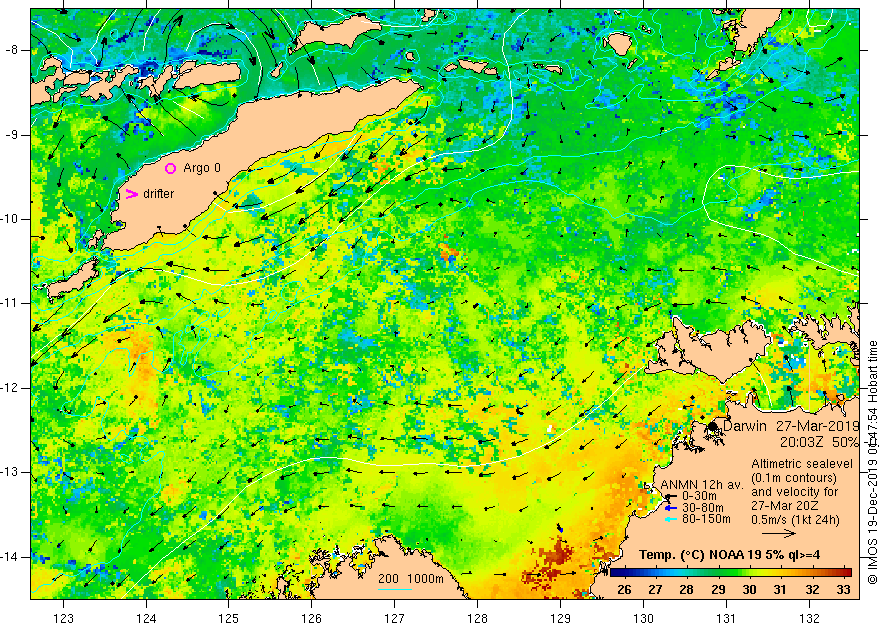Click the dark blue end of temperature colorbar

616,573
